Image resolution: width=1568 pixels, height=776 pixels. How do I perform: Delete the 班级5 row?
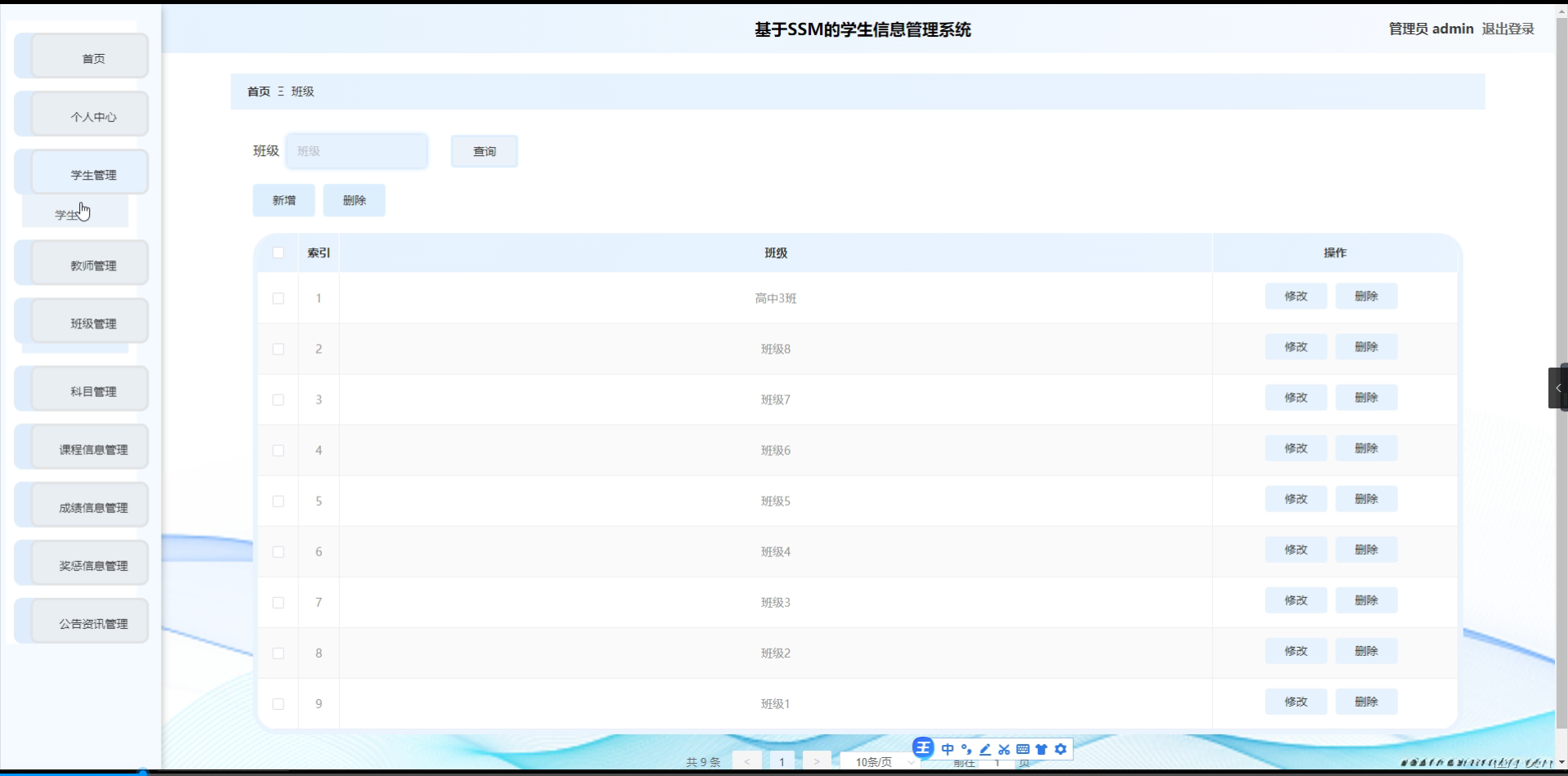pos(1366,498)
